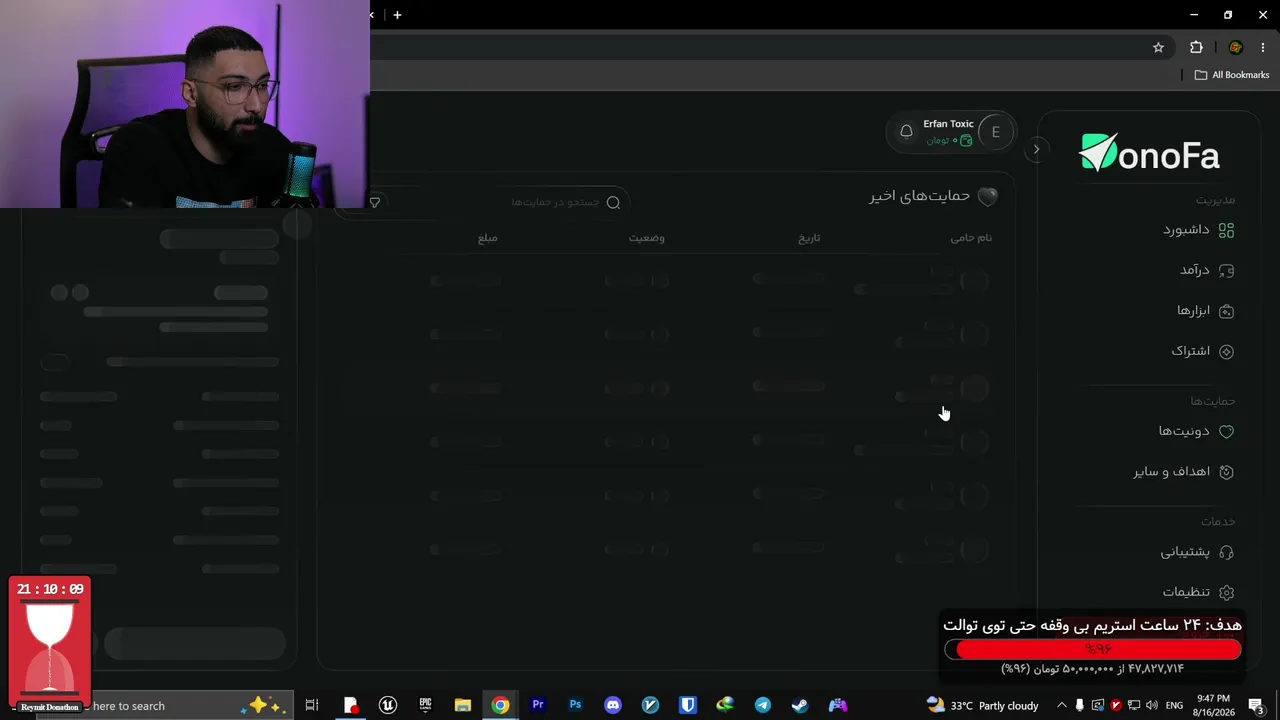Switch the ENG input language
This screenshot has width=1280, height=720.
1175,705
